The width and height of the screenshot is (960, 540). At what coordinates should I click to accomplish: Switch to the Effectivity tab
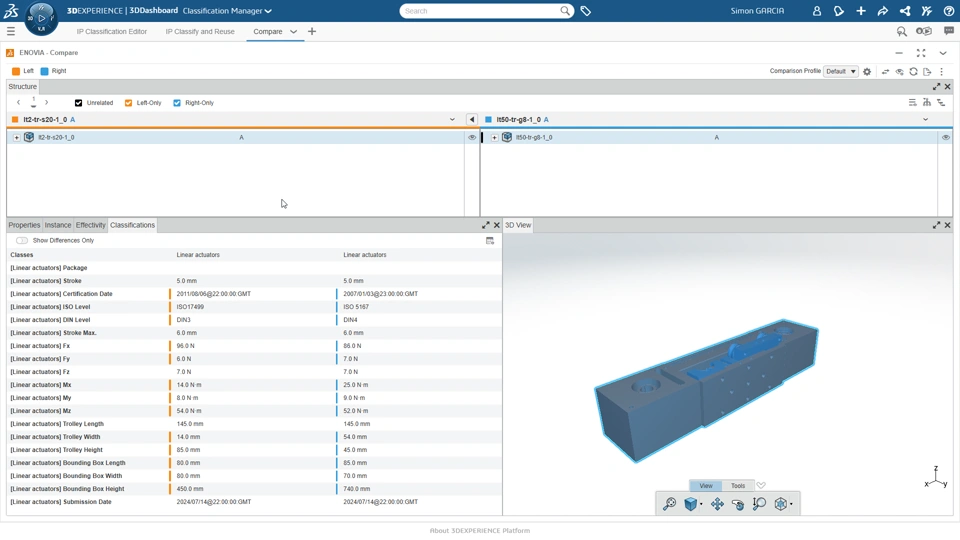coord(91,225)
